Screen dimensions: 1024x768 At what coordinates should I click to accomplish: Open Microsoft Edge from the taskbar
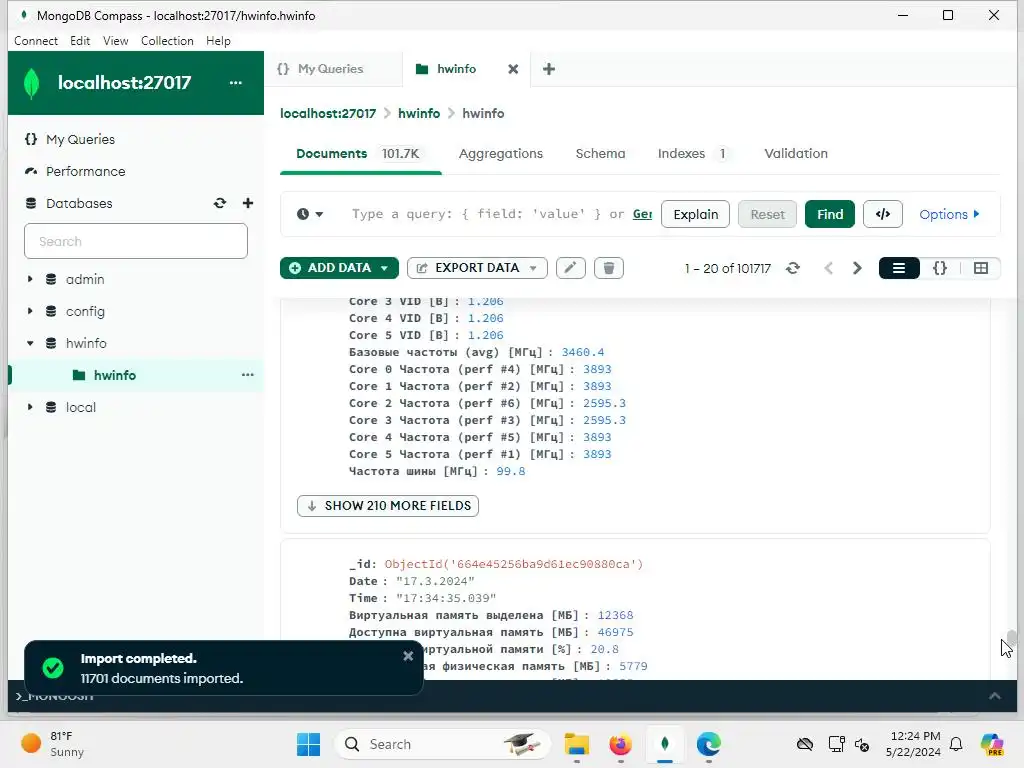pyautogui.click(x=709, y=744)
